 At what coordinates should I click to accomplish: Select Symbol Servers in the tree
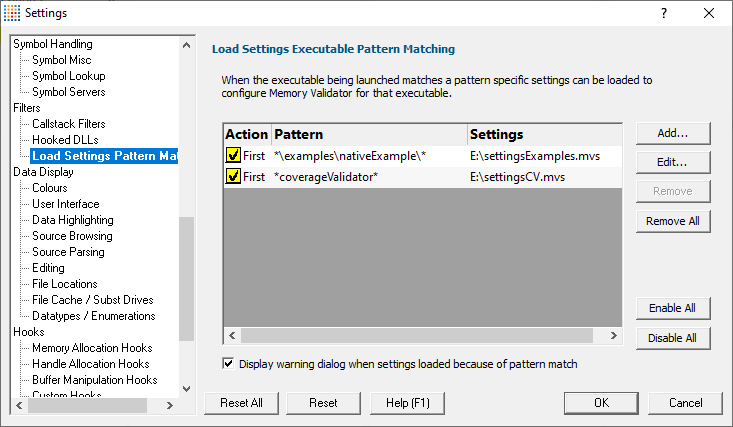point(69,92)
